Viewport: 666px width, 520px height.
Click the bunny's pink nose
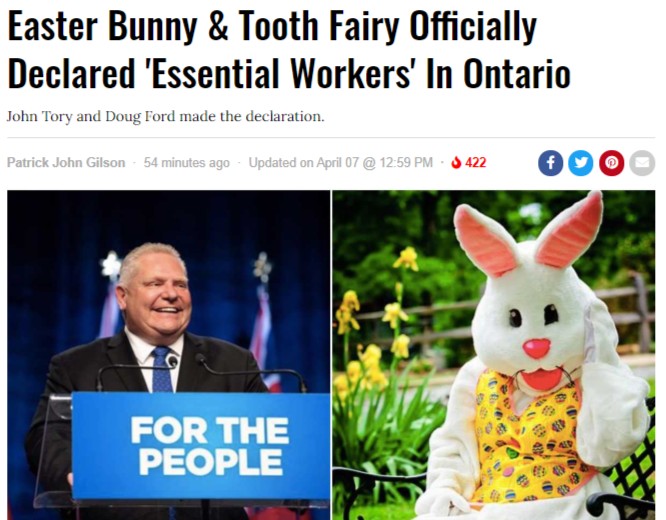[x=536, y=348]
